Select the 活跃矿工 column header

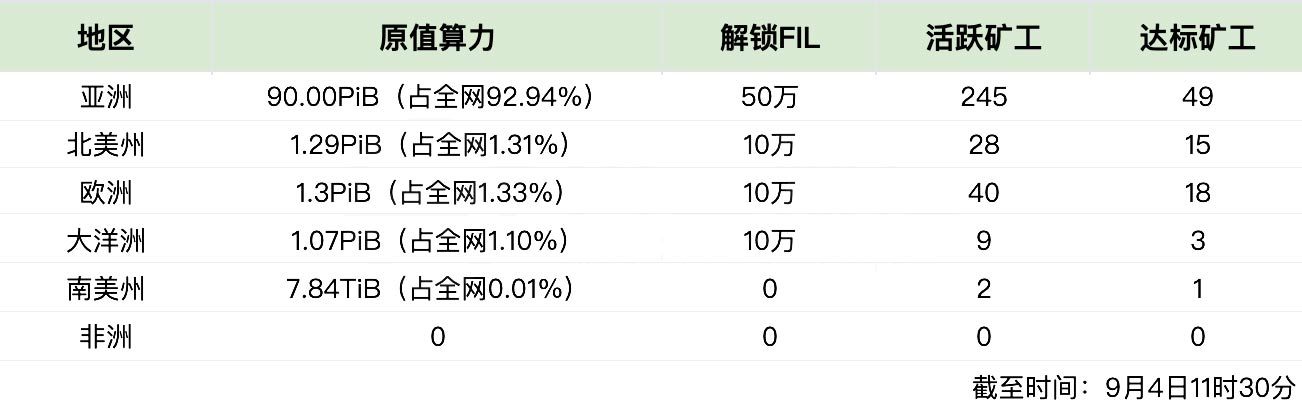pos(984,39)
